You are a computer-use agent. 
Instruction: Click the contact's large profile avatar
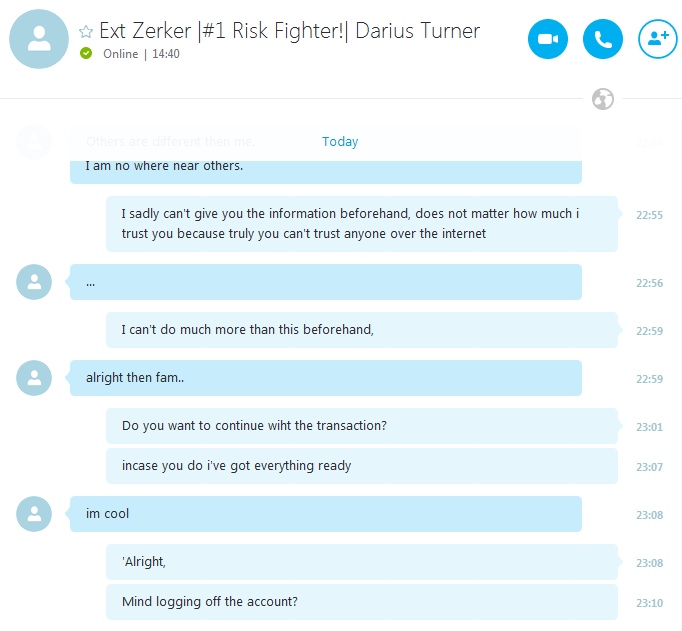coord(39,39)
